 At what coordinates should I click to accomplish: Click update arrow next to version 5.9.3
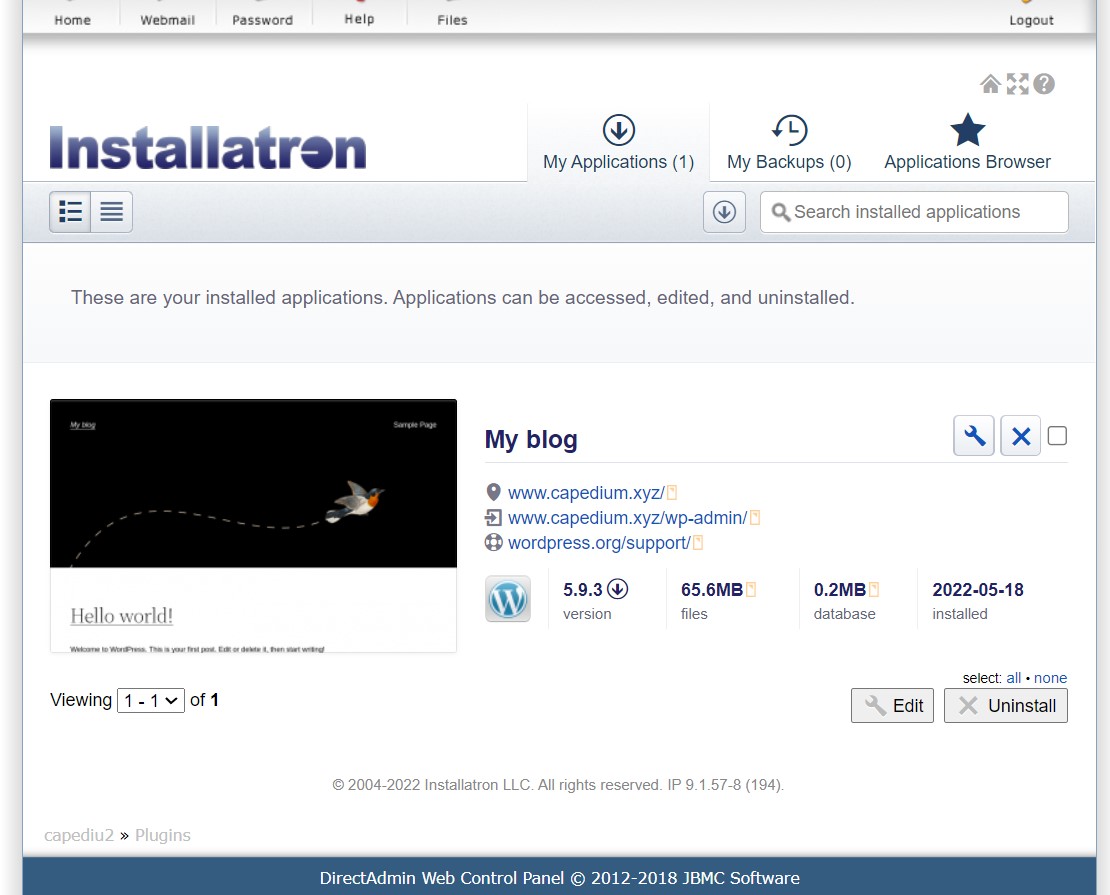[618, 589]
